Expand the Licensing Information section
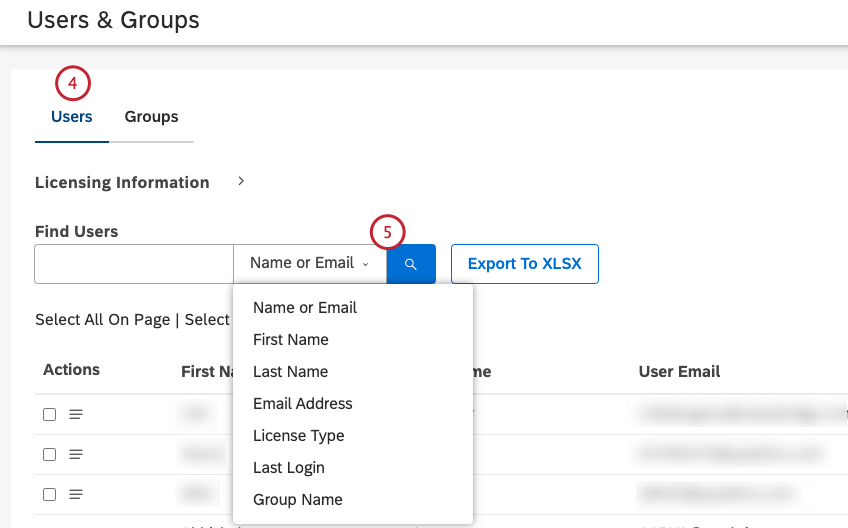848x528 pixels. coord(240,182)
